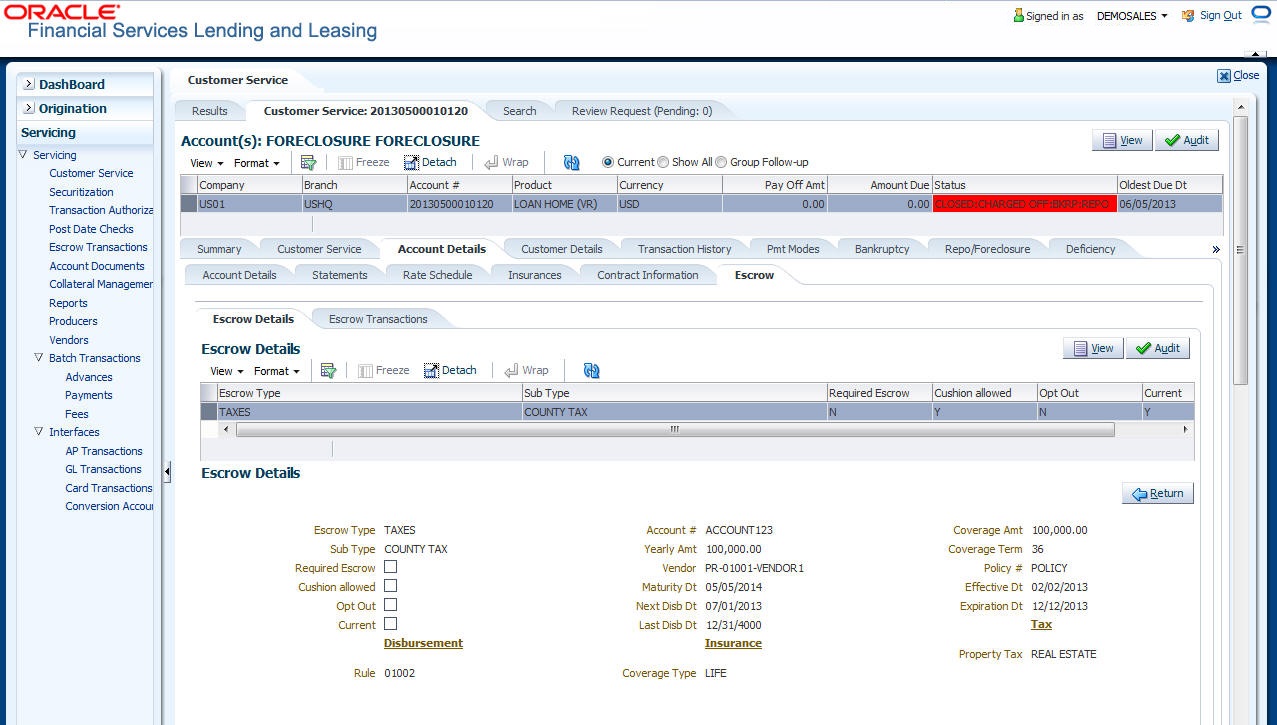Click the Escrow Details Audit button
The width and height of the screenshot is (1277, 725).
pyautogui.click(x=1158, y=348)
